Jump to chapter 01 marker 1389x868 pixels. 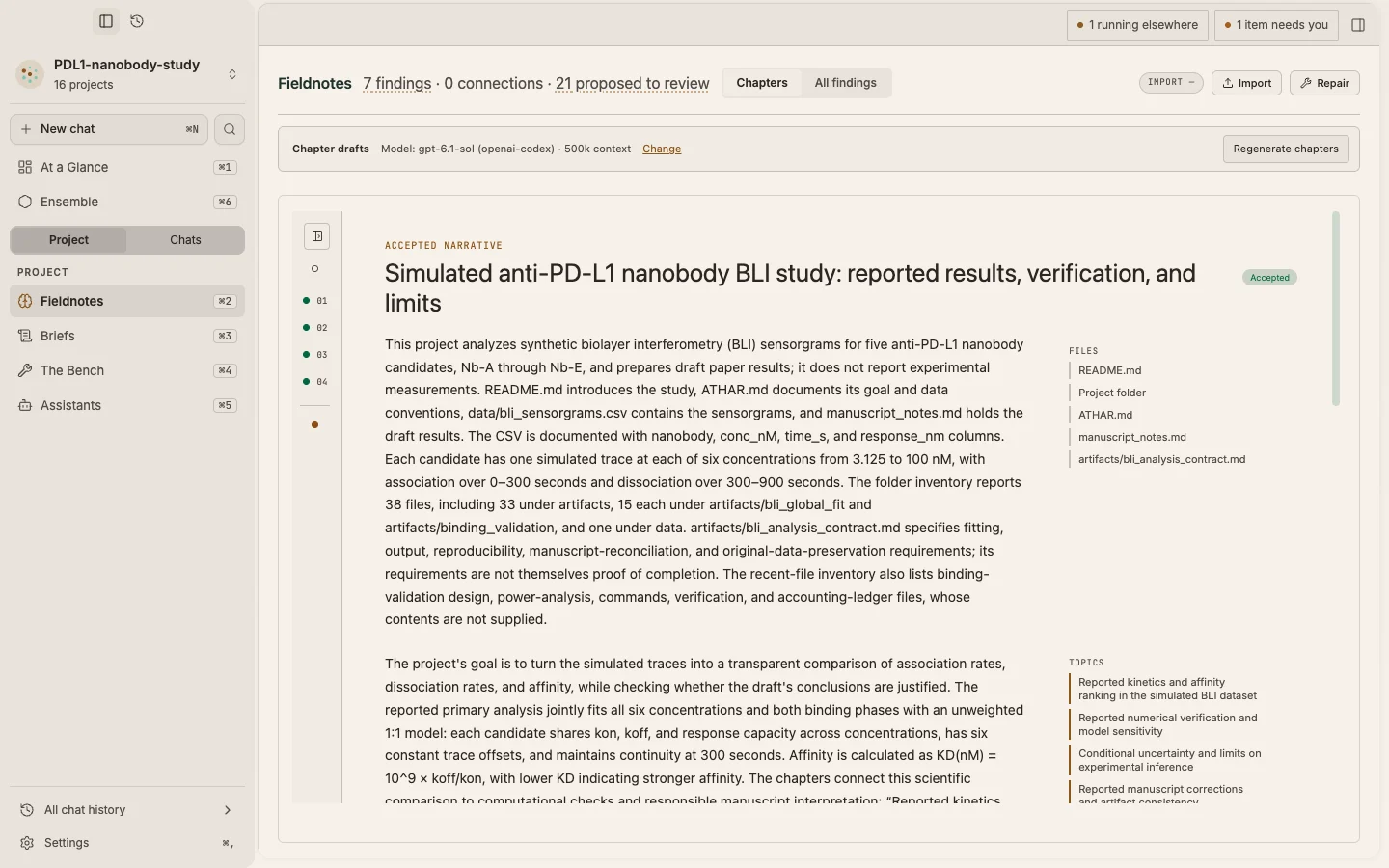pyautogui.click(x=315, y=301)
